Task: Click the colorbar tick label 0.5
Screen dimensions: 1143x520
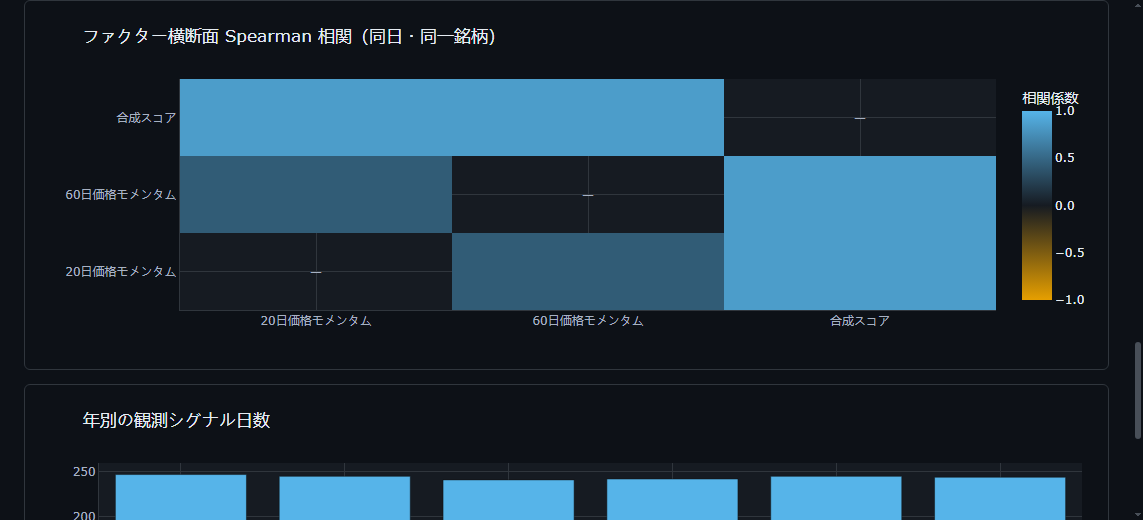Action: (x=1065, y=158)
